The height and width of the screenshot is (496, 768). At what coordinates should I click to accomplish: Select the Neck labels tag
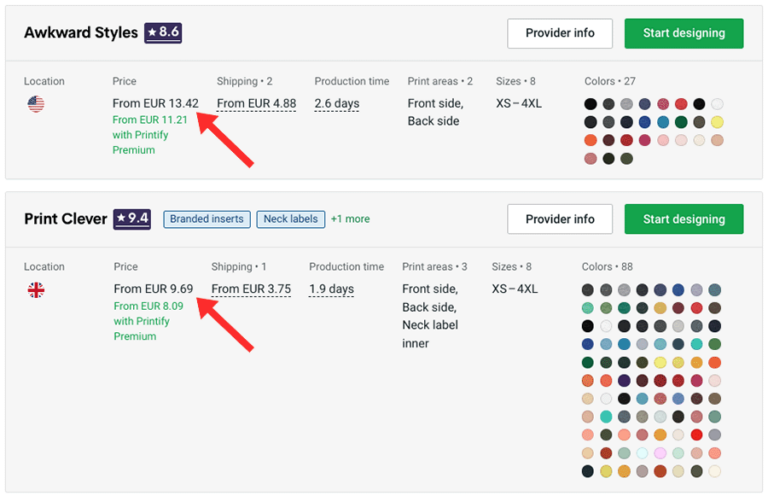coord(290,219)
